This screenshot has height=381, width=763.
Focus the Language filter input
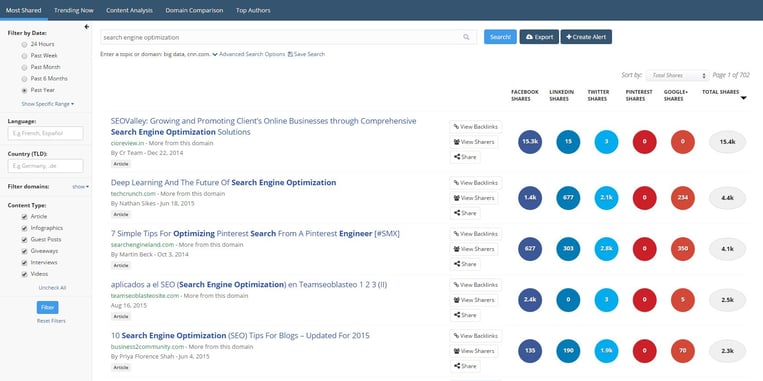pyautogui.click(x=45, y=133)
